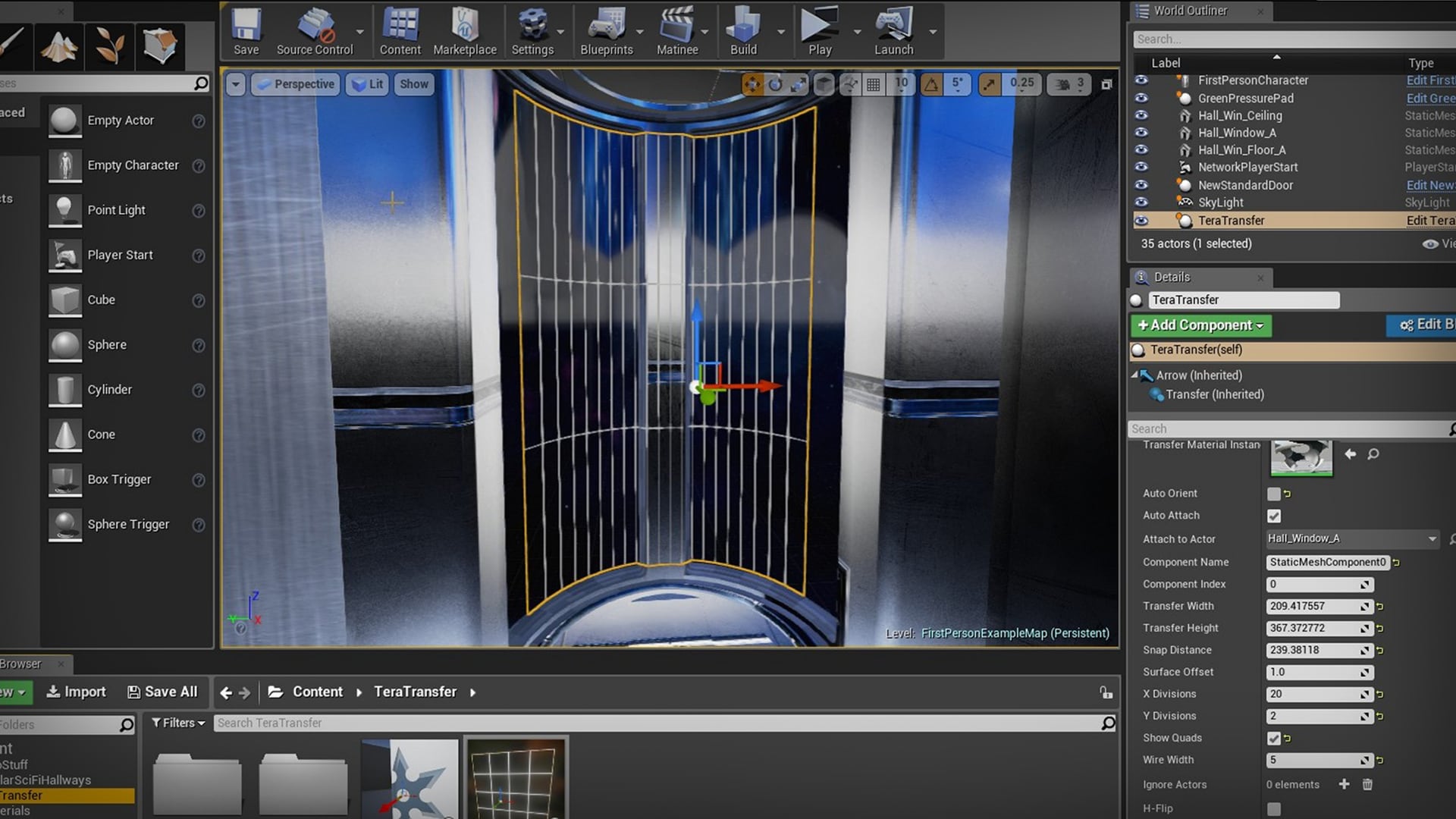The image size is (1456, 819).
Task: Toggle visibility of TeraTransfer actor
Action: [1141, 221]
